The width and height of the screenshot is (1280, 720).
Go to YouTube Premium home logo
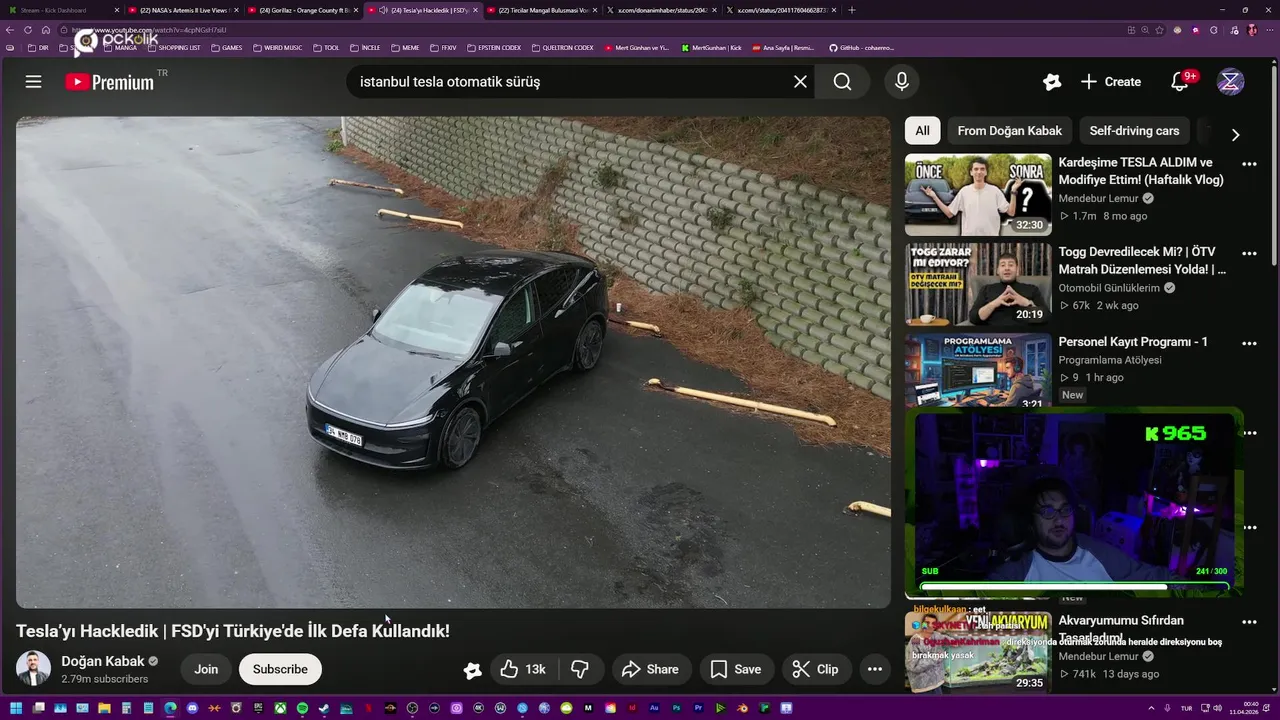[x=110, y=82]
